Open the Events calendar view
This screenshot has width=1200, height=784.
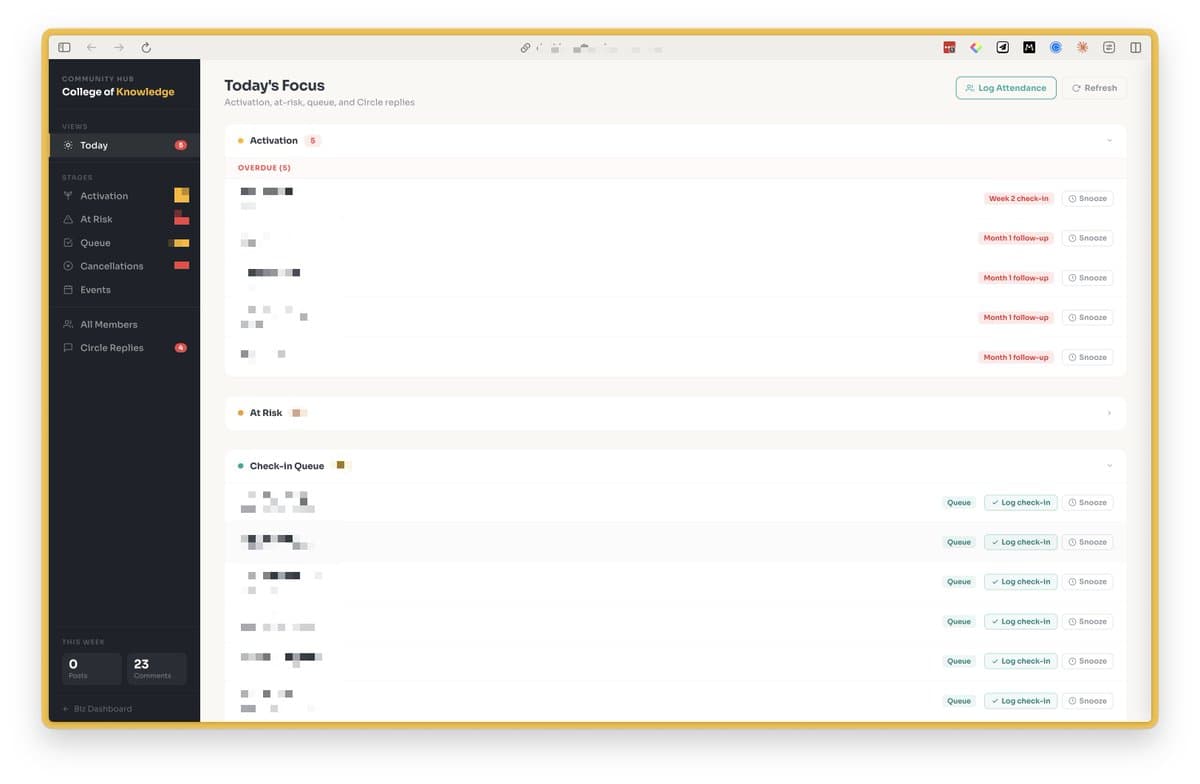95,289
